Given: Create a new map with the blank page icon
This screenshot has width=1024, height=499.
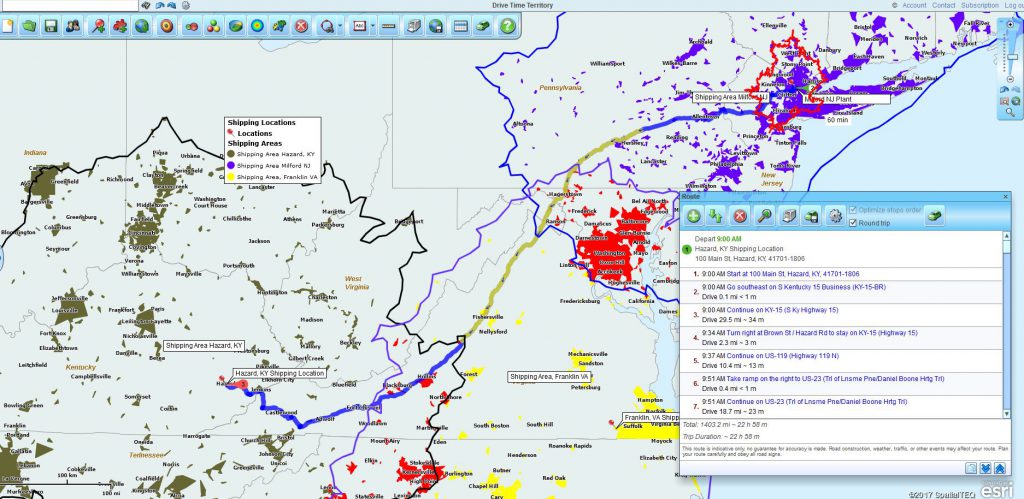Looking at the screenshot, I should click(x=7, y=26).
